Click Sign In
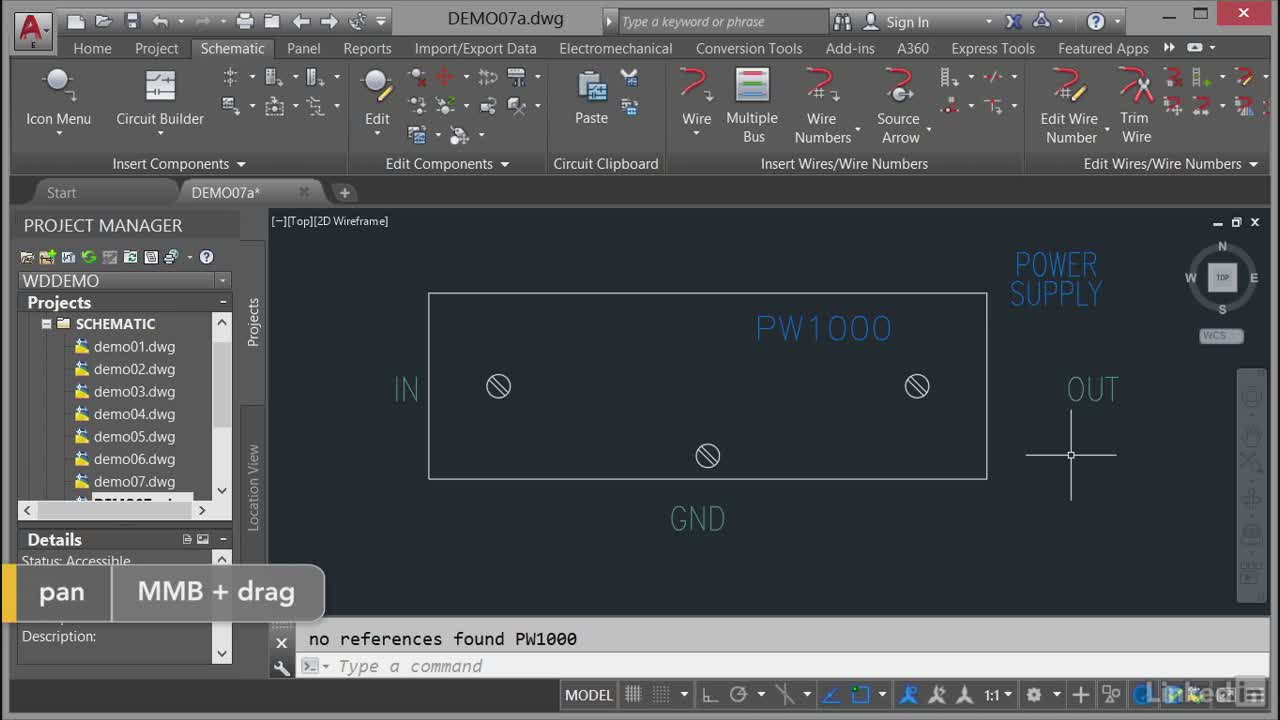Screen dimensions: 1280x720 (x=907, y=22)
